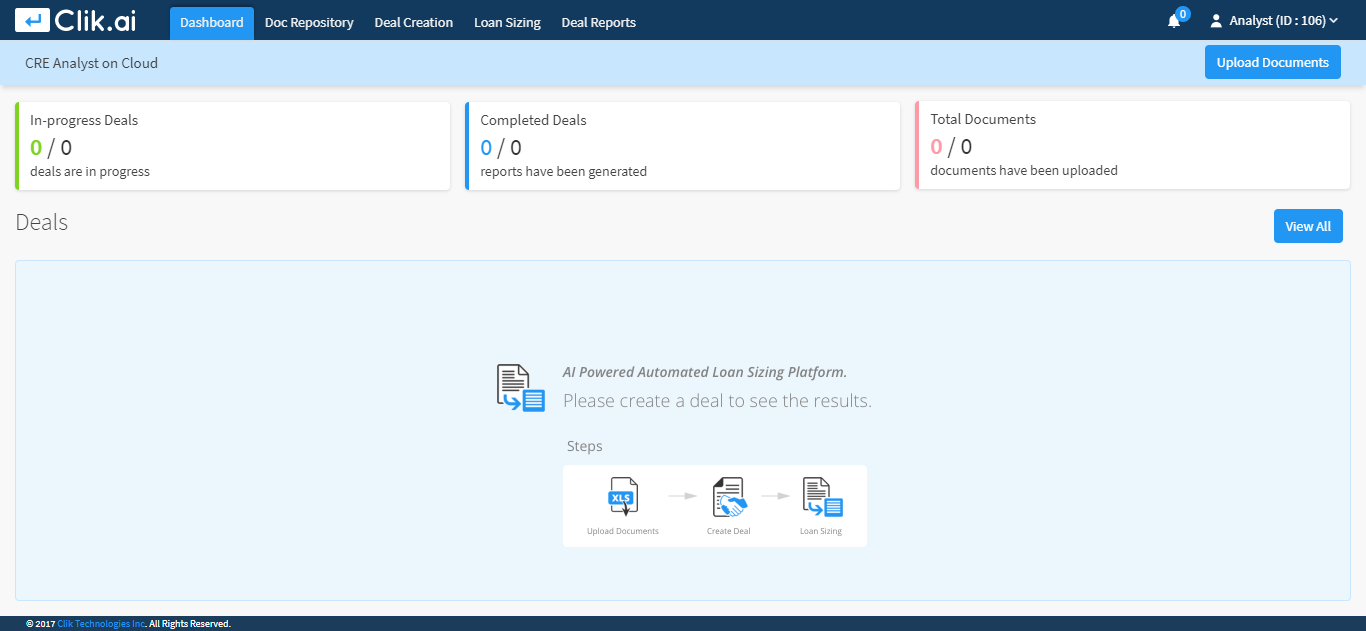This screenshot has height=631, width=1366.
Task: Click the Clik.ai logo
Action: 75,20
